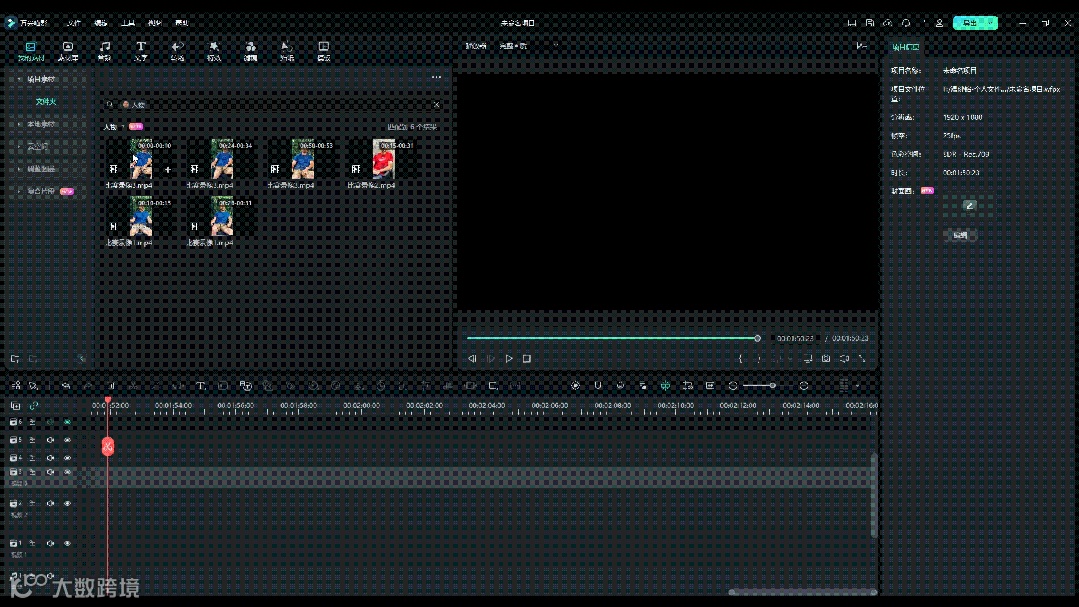Image resolution: width=1079 pixels, height=607 pixels.
Task: Click the preview volume speaker icon
Action: [x=844, y=359]
